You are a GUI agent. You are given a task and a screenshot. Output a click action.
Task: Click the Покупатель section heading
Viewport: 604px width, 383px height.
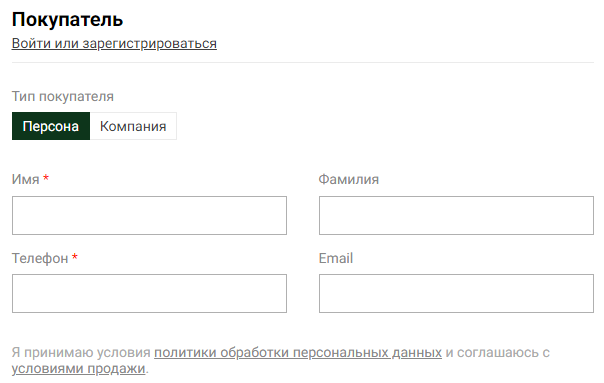click(67, 19)
